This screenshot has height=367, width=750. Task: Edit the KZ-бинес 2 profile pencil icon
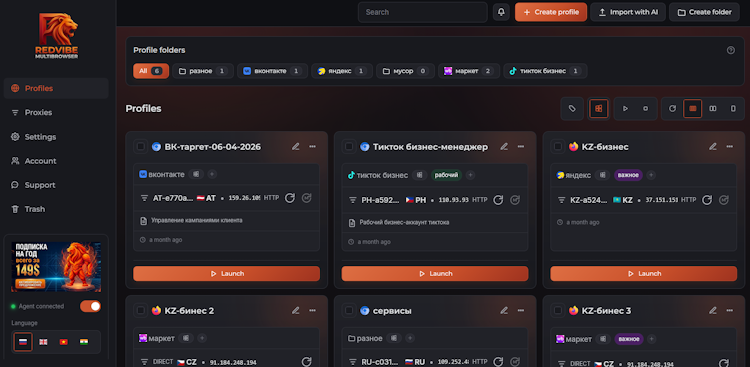coord(296,311)
